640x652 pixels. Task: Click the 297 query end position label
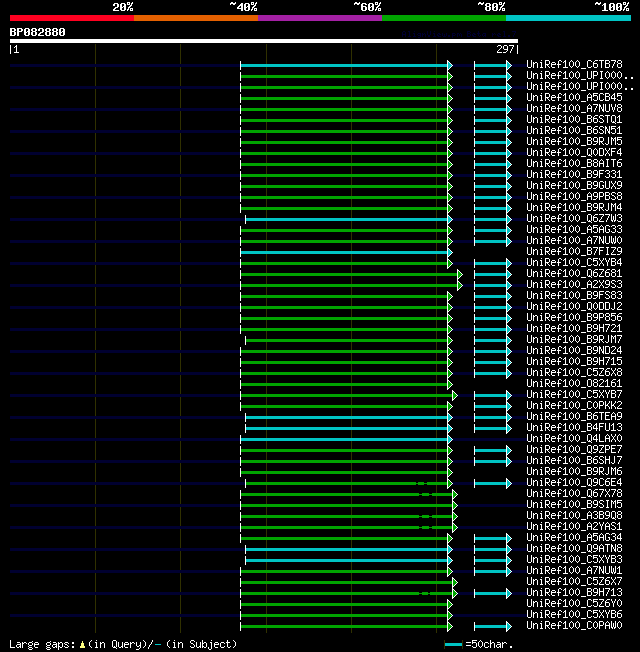coord(505,49)
